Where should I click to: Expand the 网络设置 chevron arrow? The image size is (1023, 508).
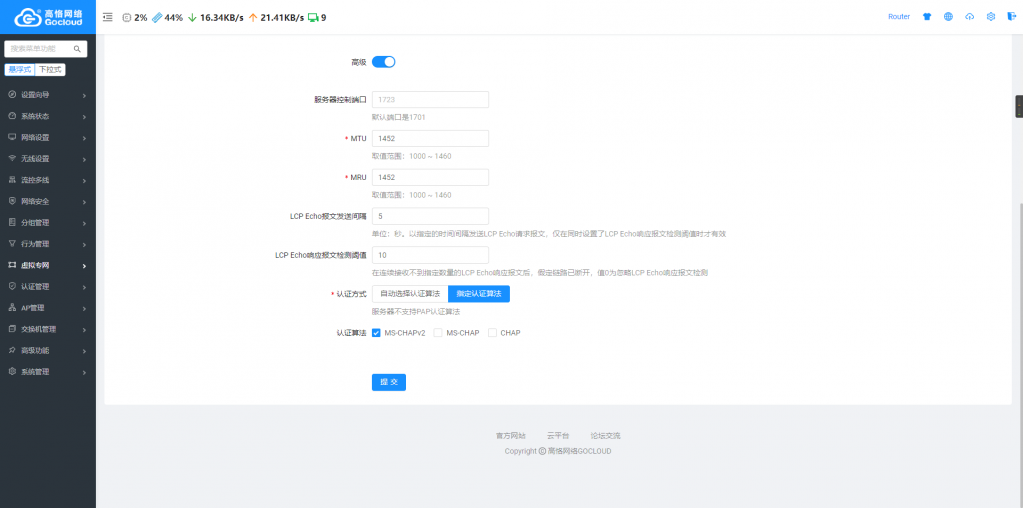[85, 138]
